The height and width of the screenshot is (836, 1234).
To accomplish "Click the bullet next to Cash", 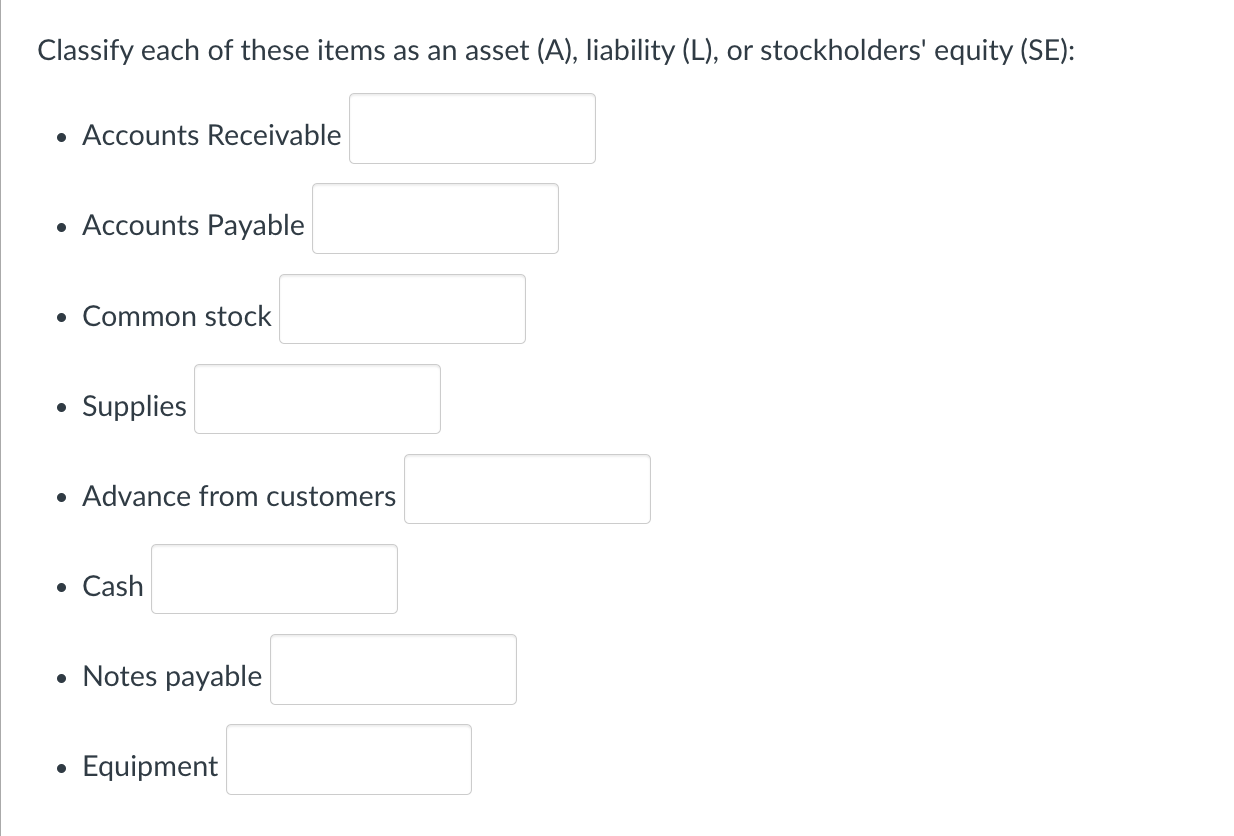I will (x=61, y=586).
